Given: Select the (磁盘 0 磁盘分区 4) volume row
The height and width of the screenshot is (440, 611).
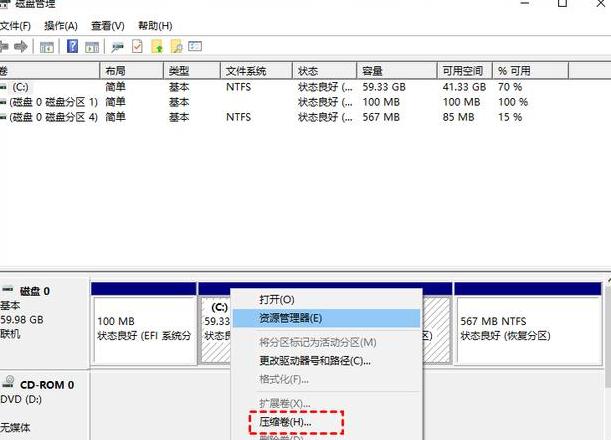Looking at the screenshot, I should coord(284,117).
